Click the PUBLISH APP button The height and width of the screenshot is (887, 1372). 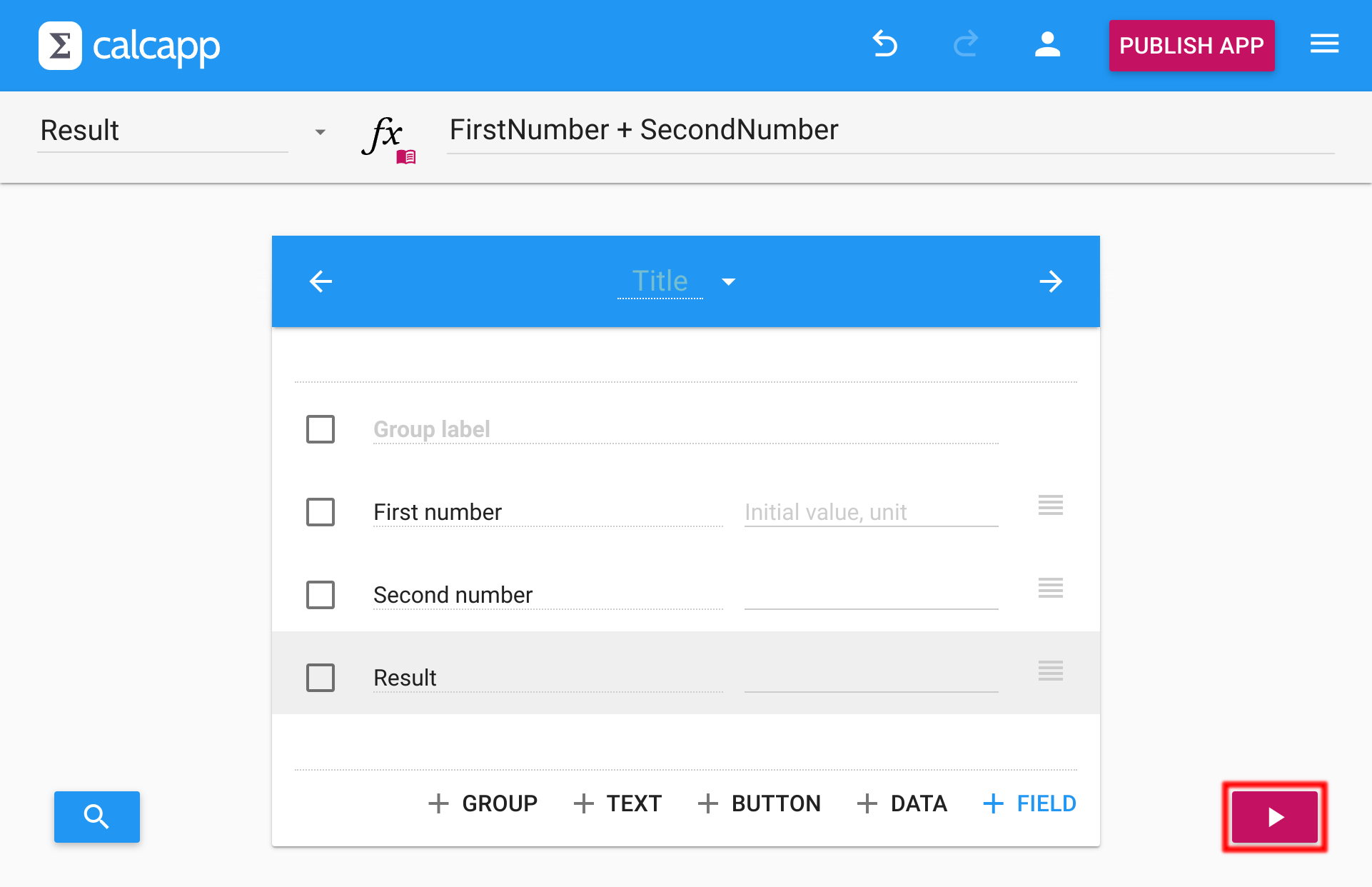1191,46
